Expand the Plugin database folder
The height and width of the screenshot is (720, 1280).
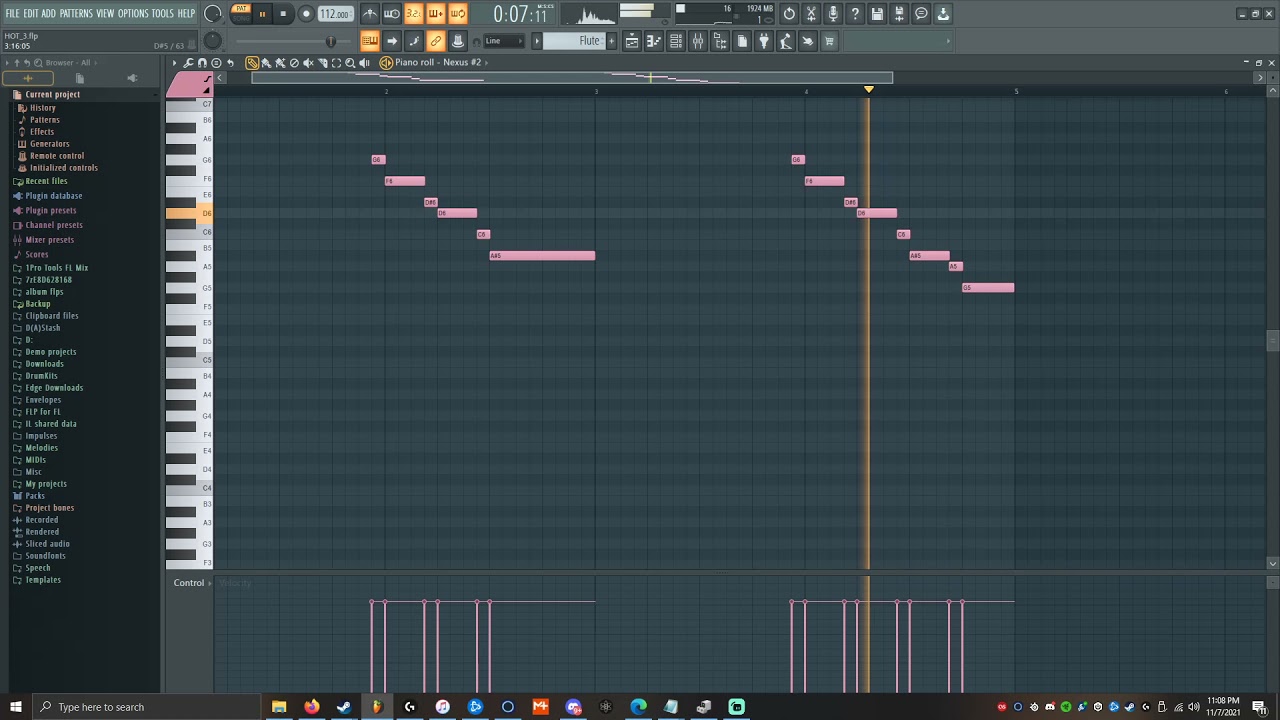(53, 196)
